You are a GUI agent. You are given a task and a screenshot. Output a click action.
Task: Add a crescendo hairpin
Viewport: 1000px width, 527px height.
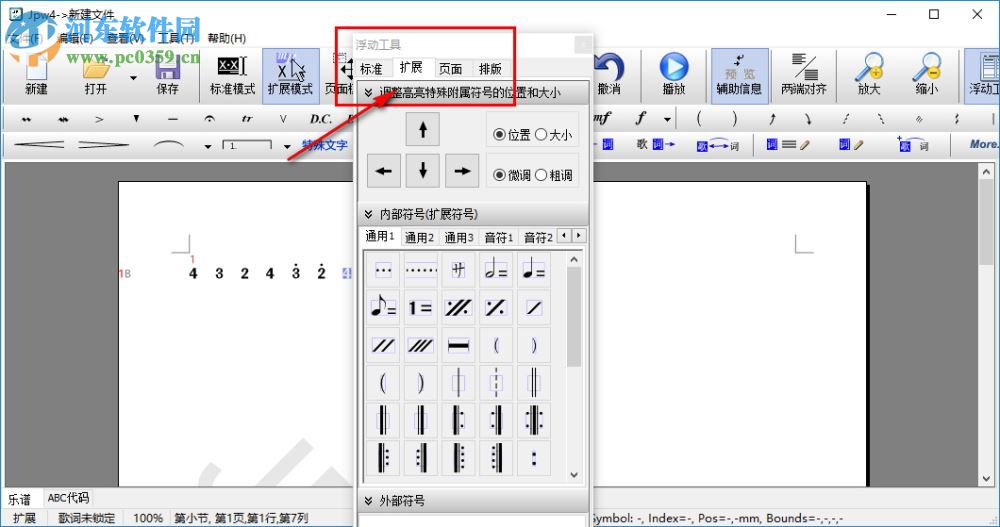coord(39,145)
